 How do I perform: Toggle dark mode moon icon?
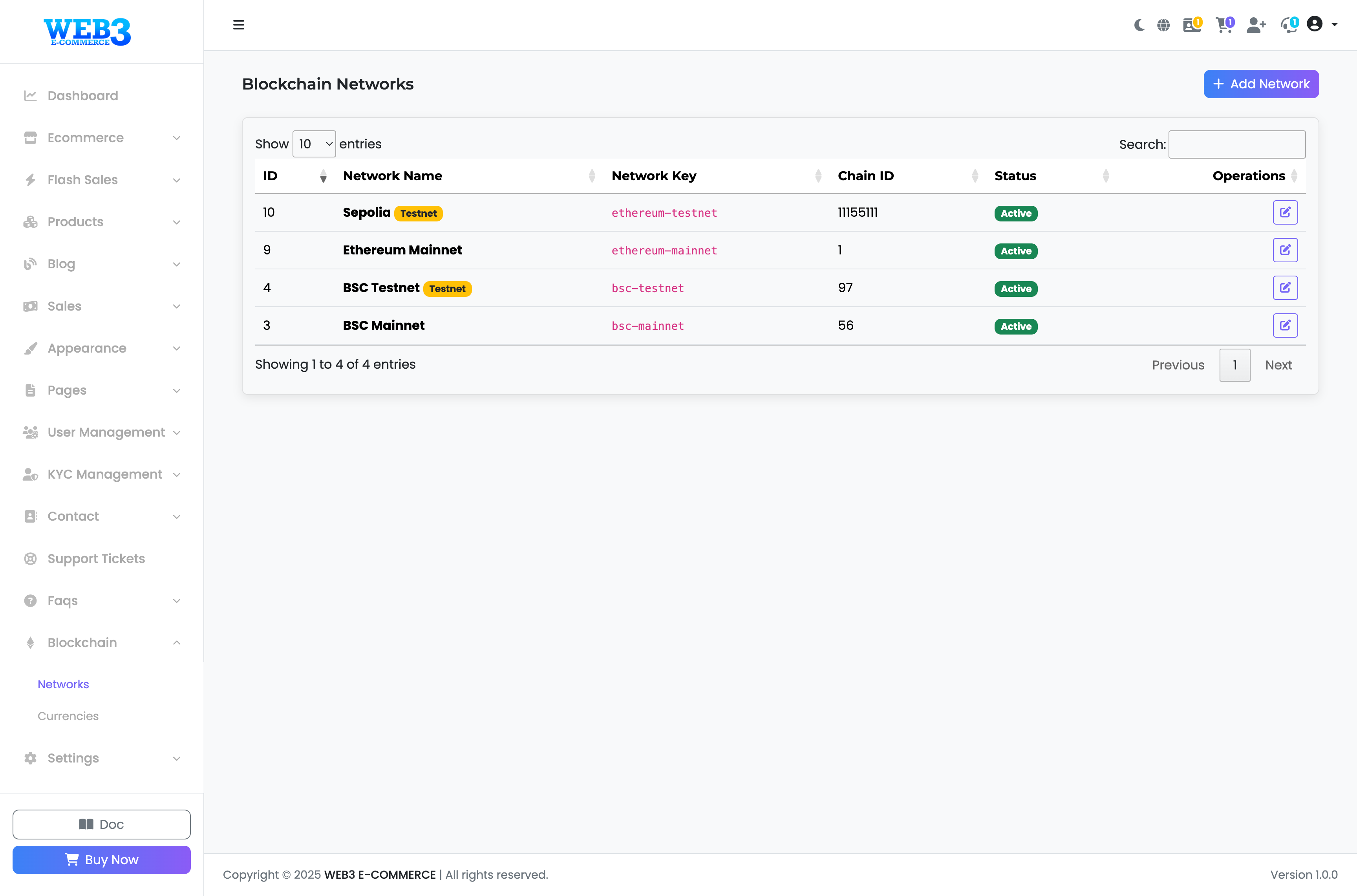[1139, 25]
